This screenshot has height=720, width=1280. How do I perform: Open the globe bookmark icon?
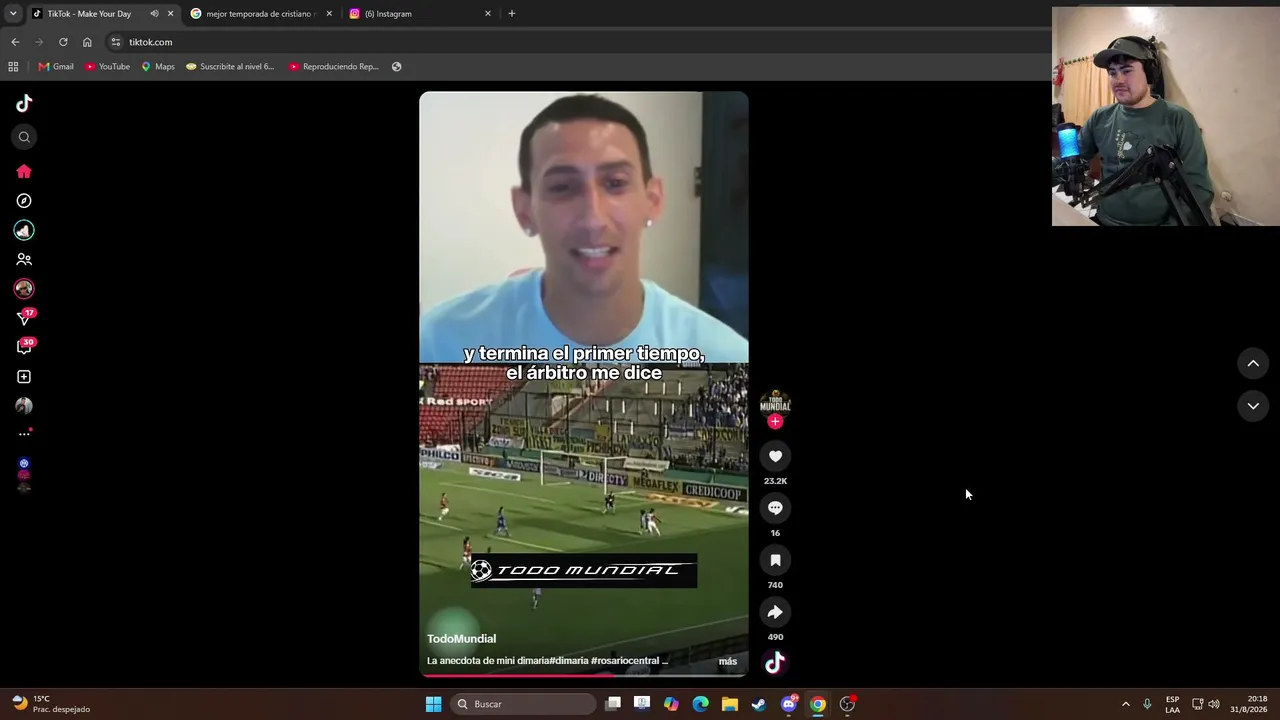[397, 67]
